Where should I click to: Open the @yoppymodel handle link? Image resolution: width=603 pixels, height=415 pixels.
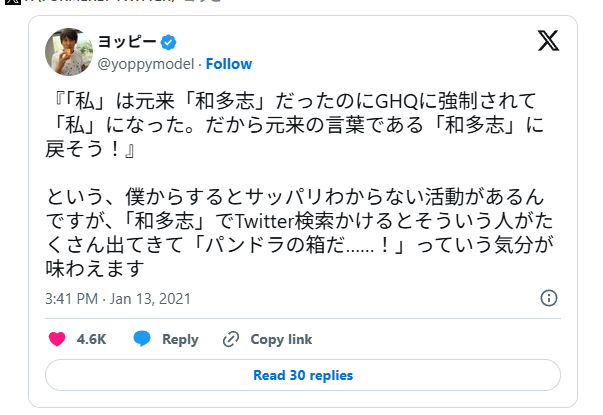146,64
